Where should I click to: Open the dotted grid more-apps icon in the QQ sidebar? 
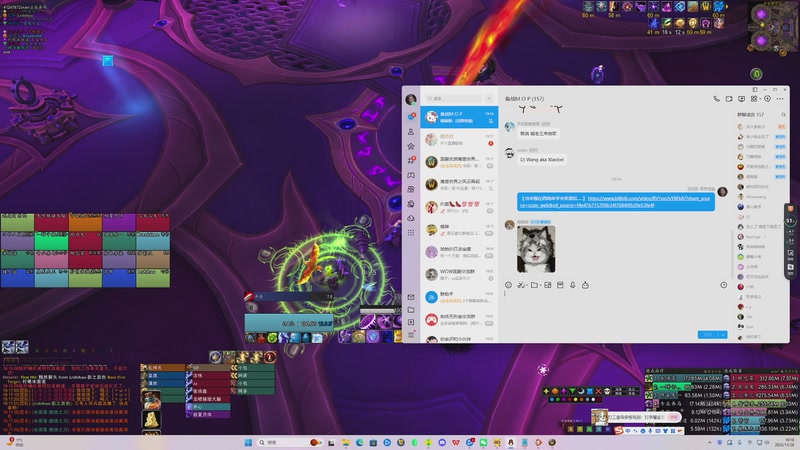point(411,232)
